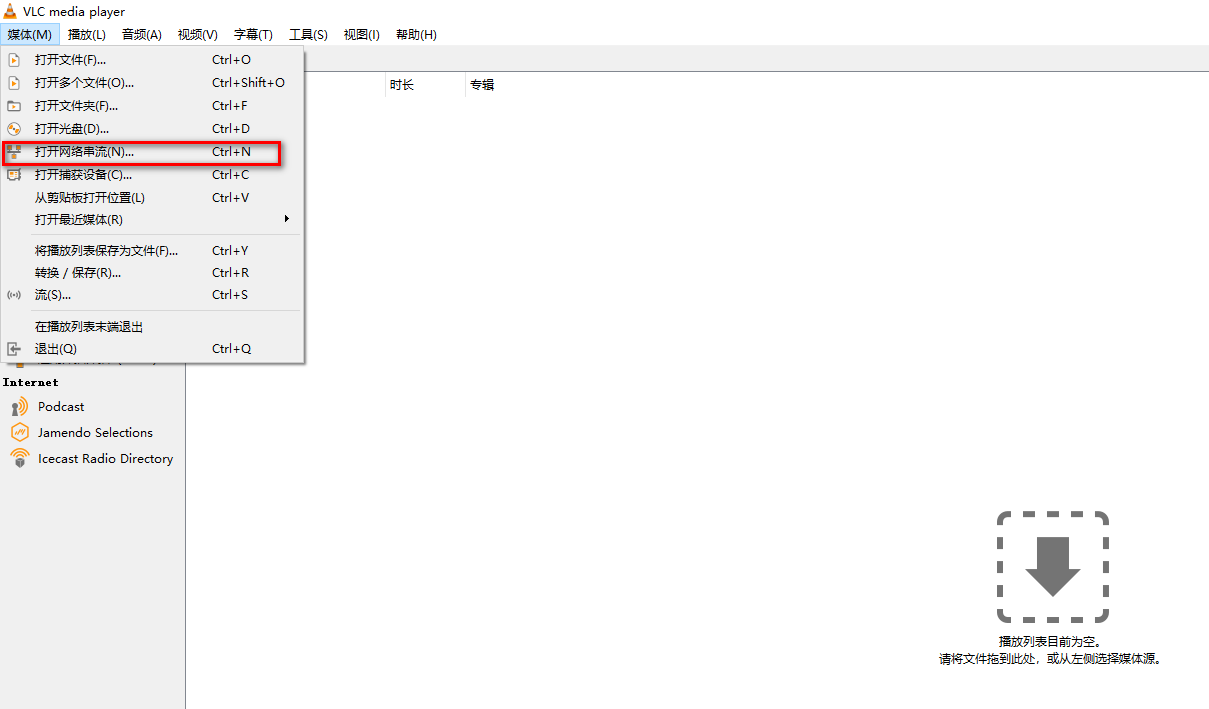The height and width of the screenshot is (709, 1209).
Task: Click the Podcast sidebar icon
Action: click(20, 407)
